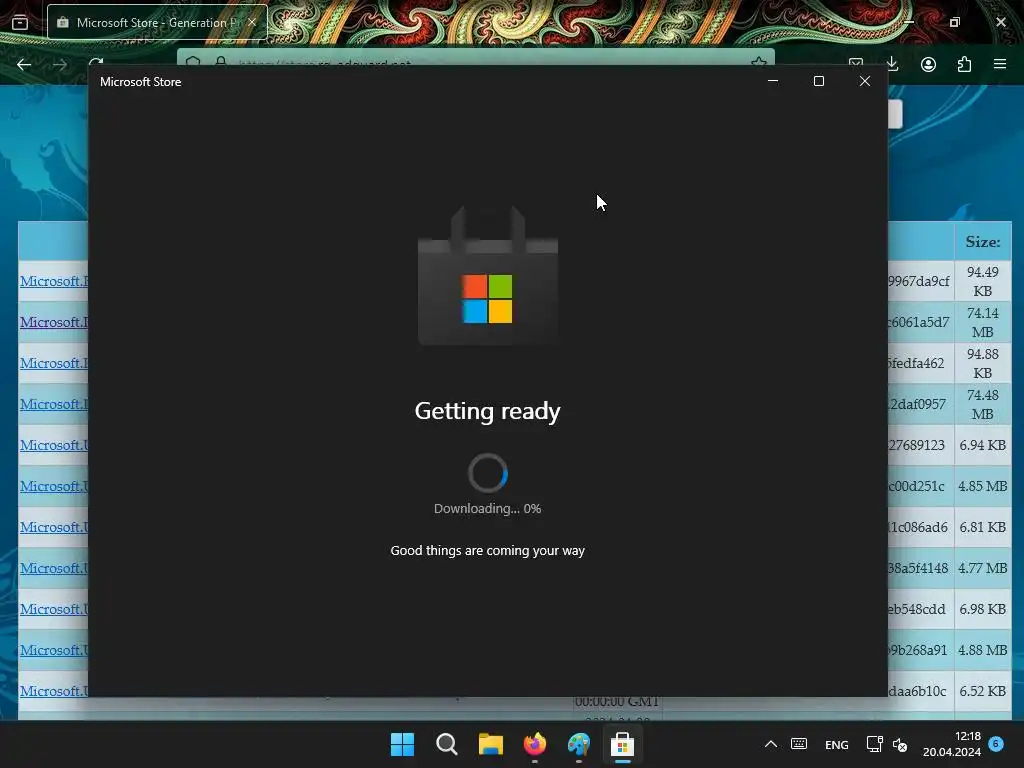The height and width of the screenshot is (768, 1024).
Task: Click the Getting ready heading
Action: coord(487,411)
